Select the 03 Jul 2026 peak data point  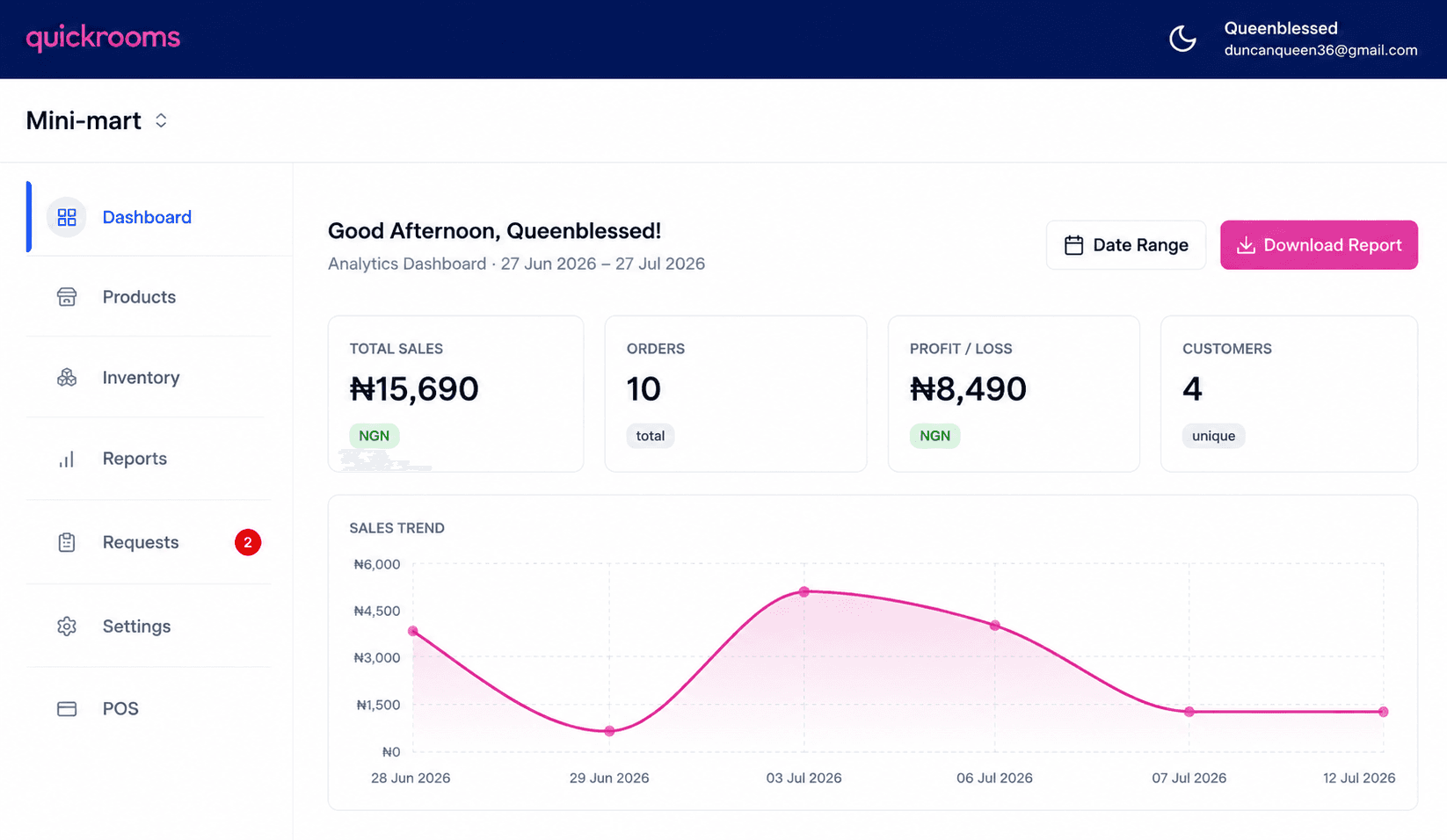click(803, 592)
